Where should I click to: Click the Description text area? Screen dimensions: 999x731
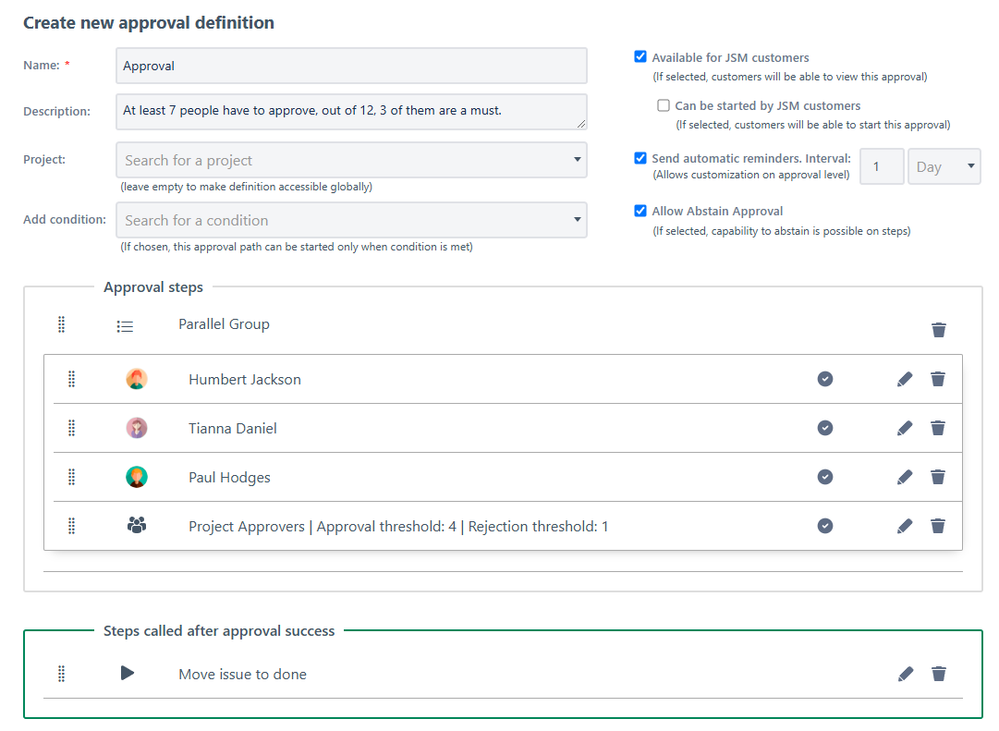[x=351, y=112]
